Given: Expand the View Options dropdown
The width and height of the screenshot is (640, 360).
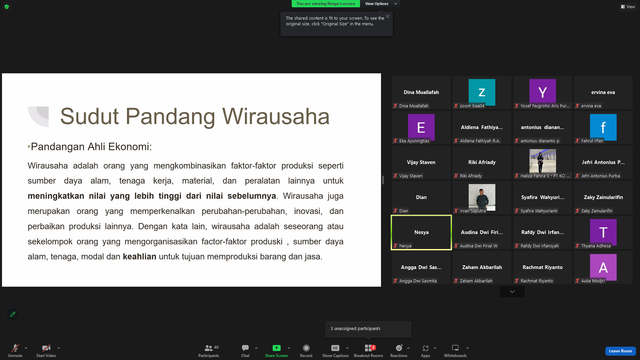Looking at the screenshot, I should pos(380,4).
